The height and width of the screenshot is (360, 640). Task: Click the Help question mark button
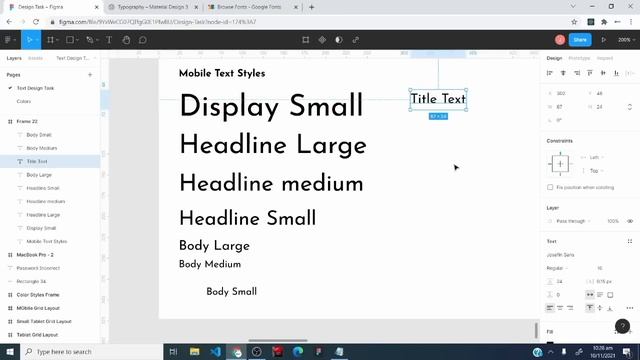pos(622,326)
